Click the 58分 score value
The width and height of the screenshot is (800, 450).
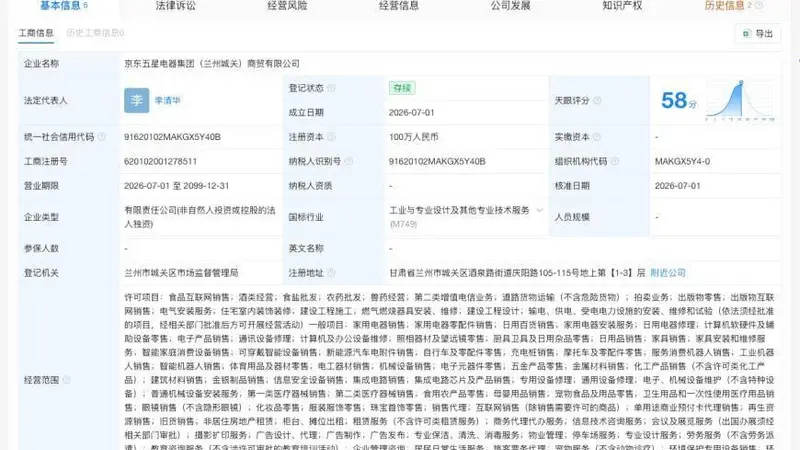[679, 101]
